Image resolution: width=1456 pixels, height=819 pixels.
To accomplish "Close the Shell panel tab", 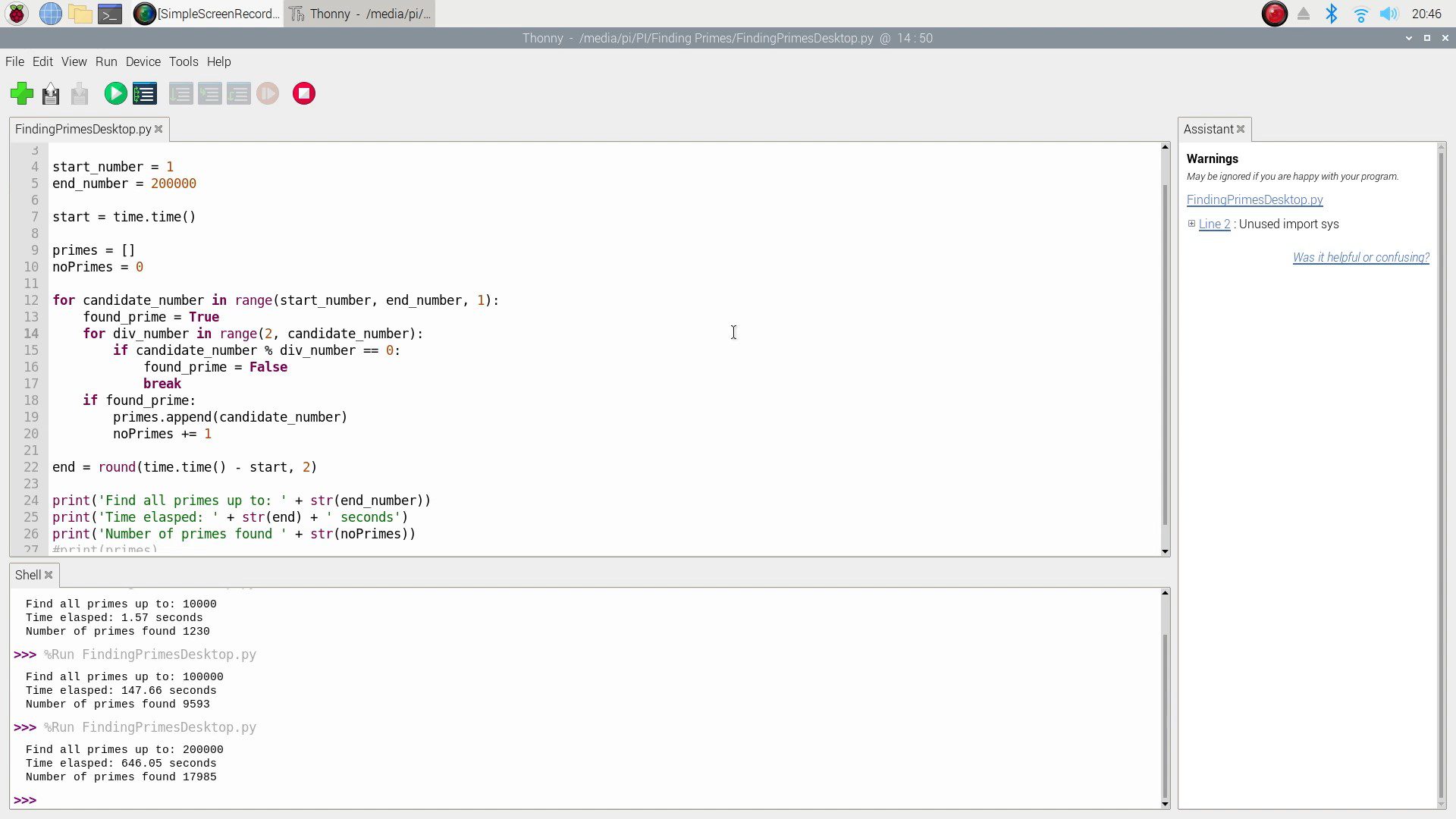I will click(x=49, y=575).
